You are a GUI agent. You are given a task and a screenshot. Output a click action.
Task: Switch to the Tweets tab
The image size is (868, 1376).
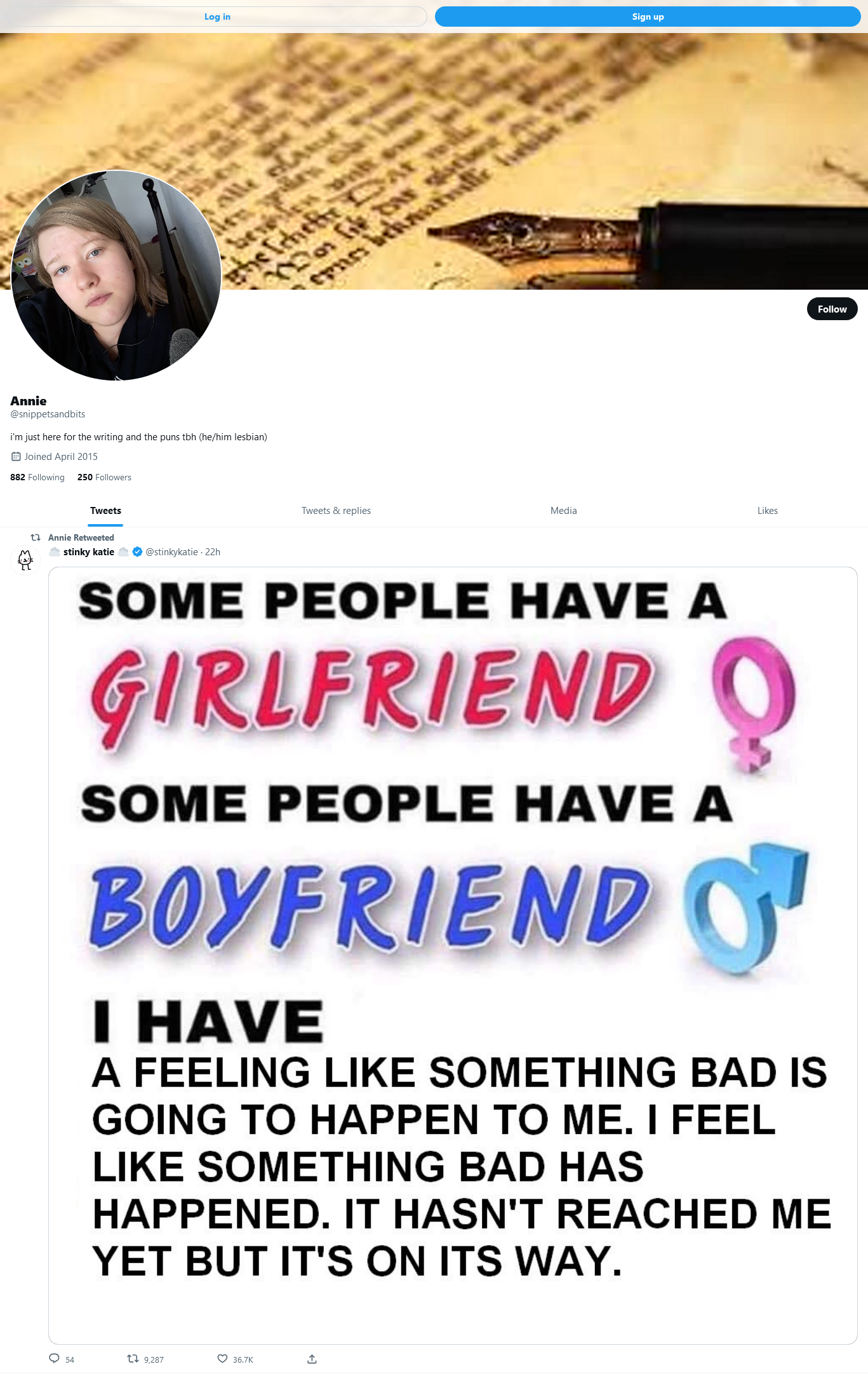[x=105, y=510]
